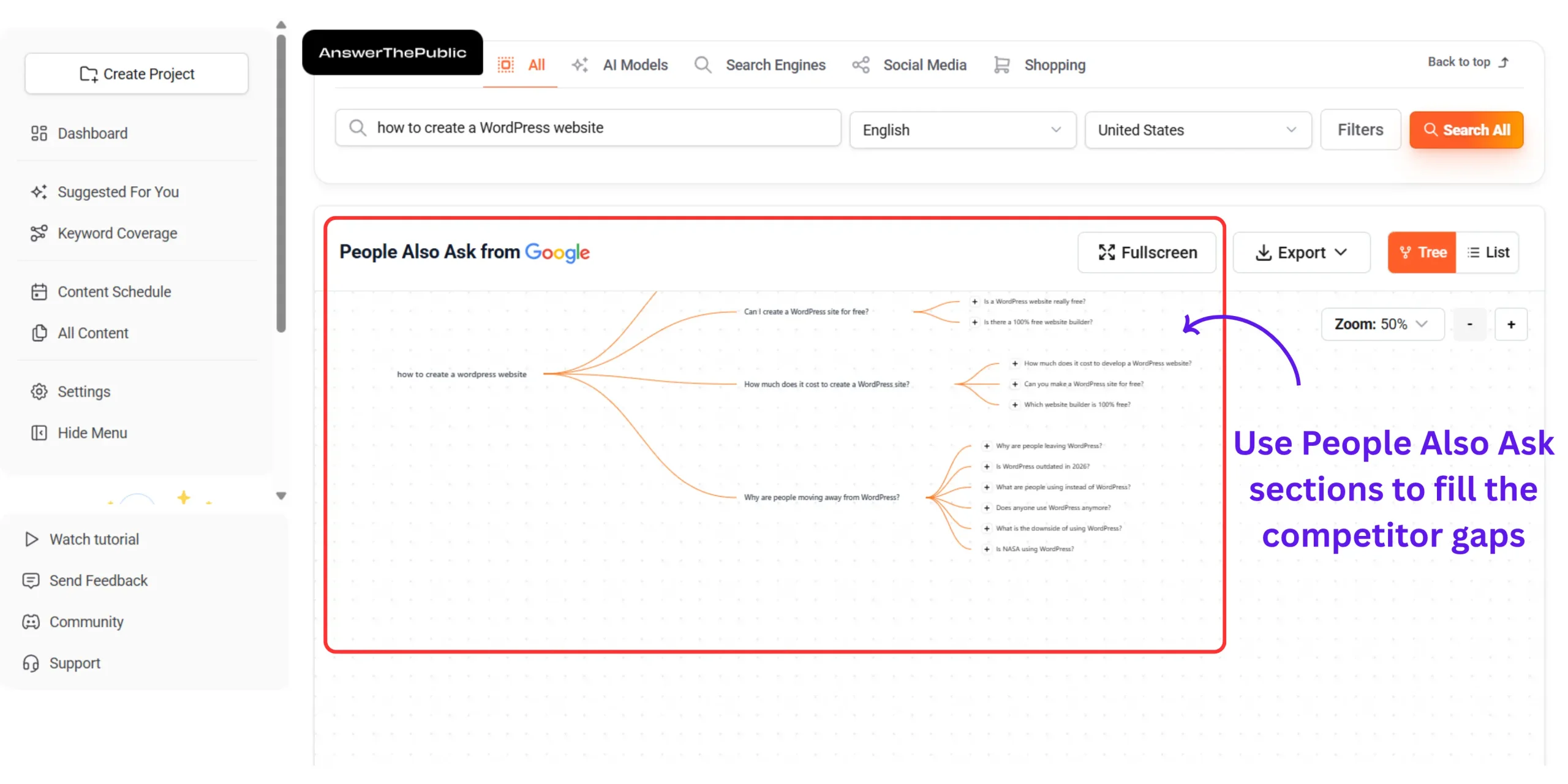The image size is (1568, 784).
Task: Click the Support headset icon
Action: click(31, 663)
